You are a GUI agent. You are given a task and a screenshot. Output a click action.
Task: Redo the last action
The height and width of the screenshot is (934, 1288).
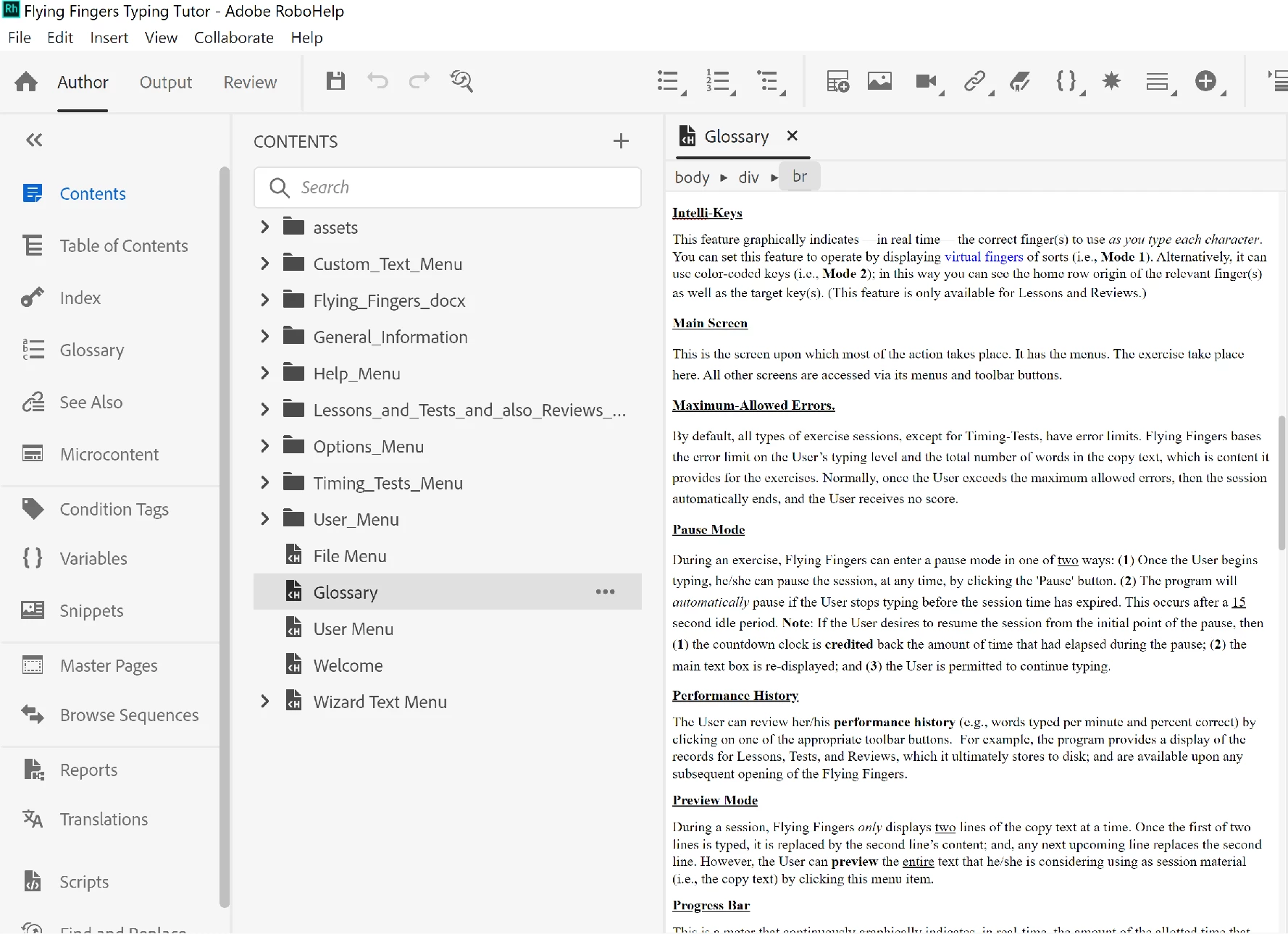click(419, 81)
